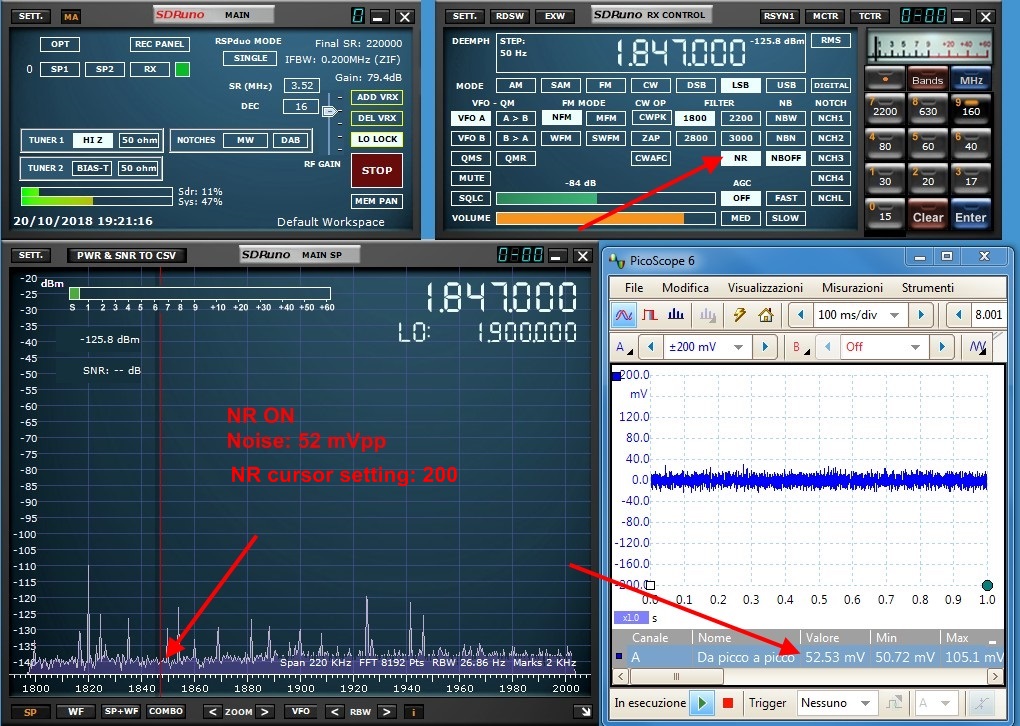Click the channel B increase range arrow
This screenshot has height=726, width=1020.
pos(942,347)
